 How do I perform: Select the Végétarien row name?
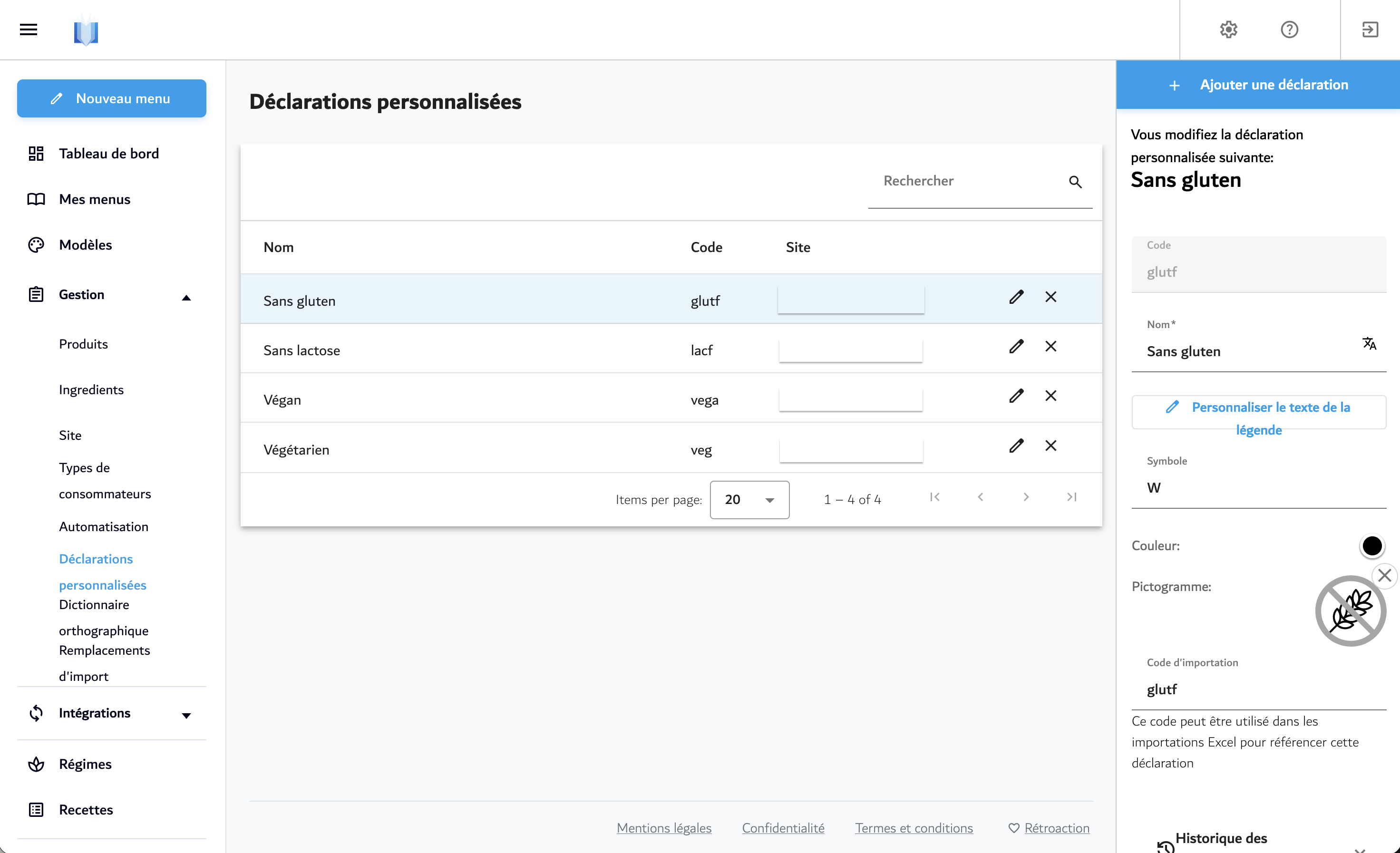coord(296,450)
